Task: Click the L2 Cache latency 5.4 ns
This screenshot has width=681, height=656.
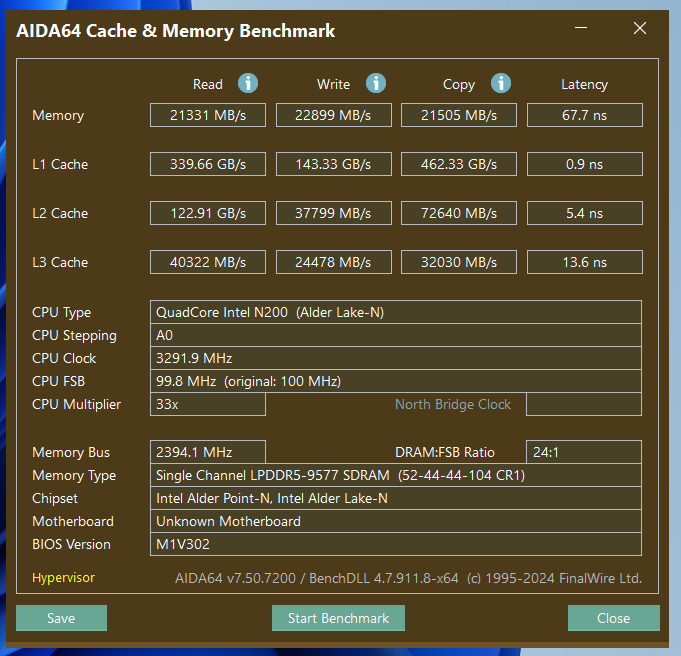Action: pyautogui.click(x=585, y=213)
